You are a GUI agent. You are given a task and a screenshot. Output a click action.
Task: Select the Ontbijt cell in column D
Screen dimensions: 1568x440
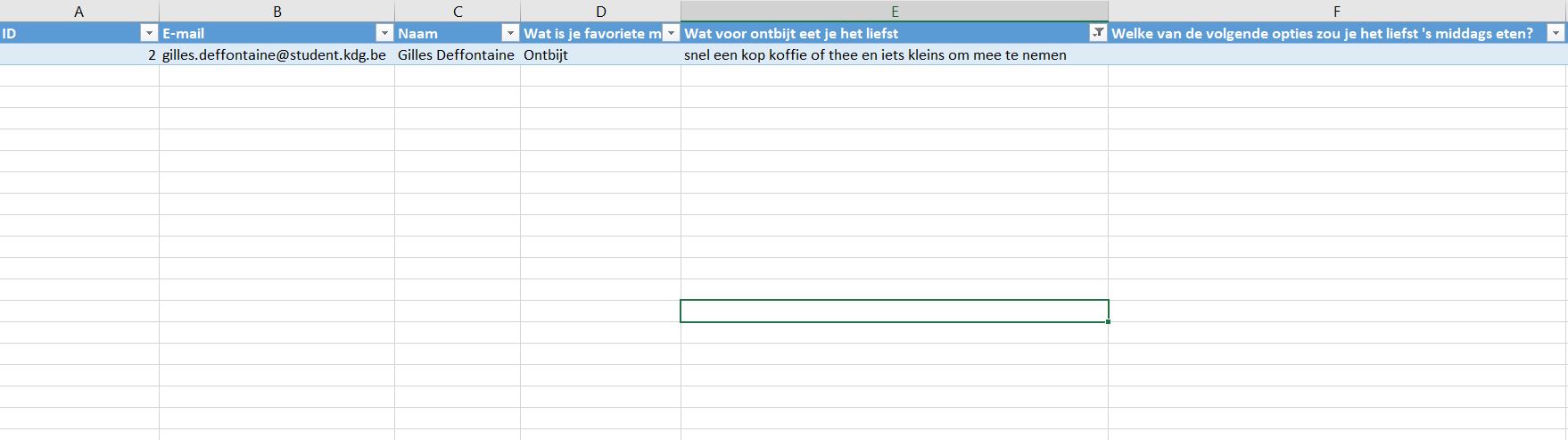click(546, 54)
